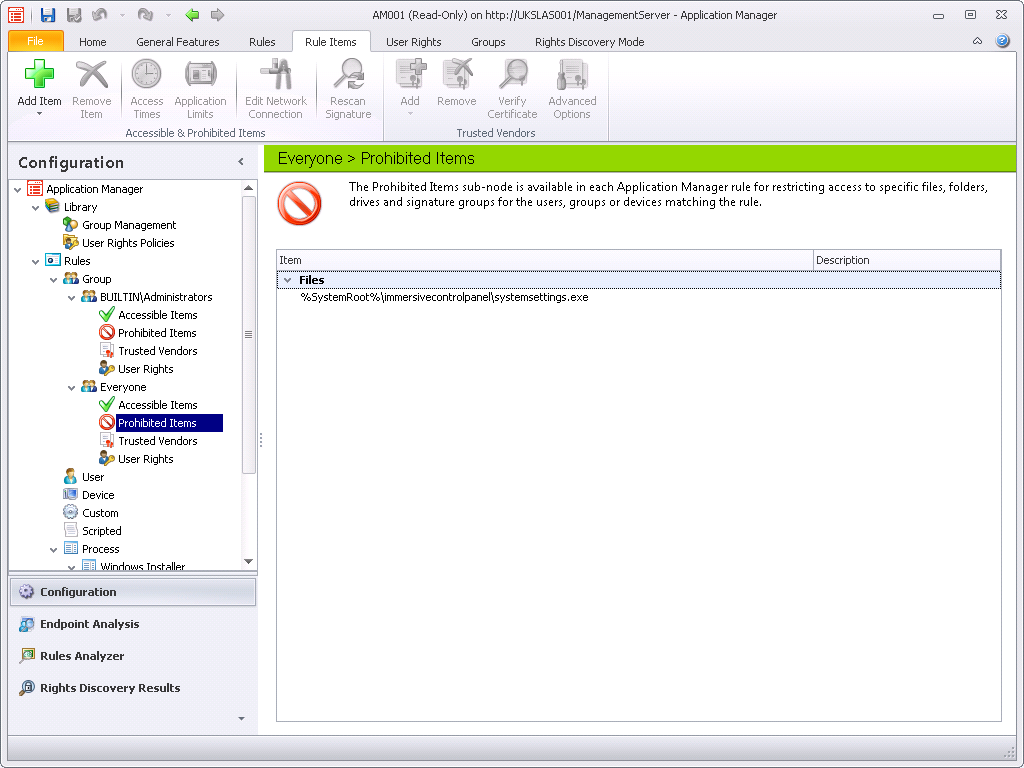Viewport: 1024px width, 768px height.
Task: Click the Undo icon in title bar
Action: point(99,15)
